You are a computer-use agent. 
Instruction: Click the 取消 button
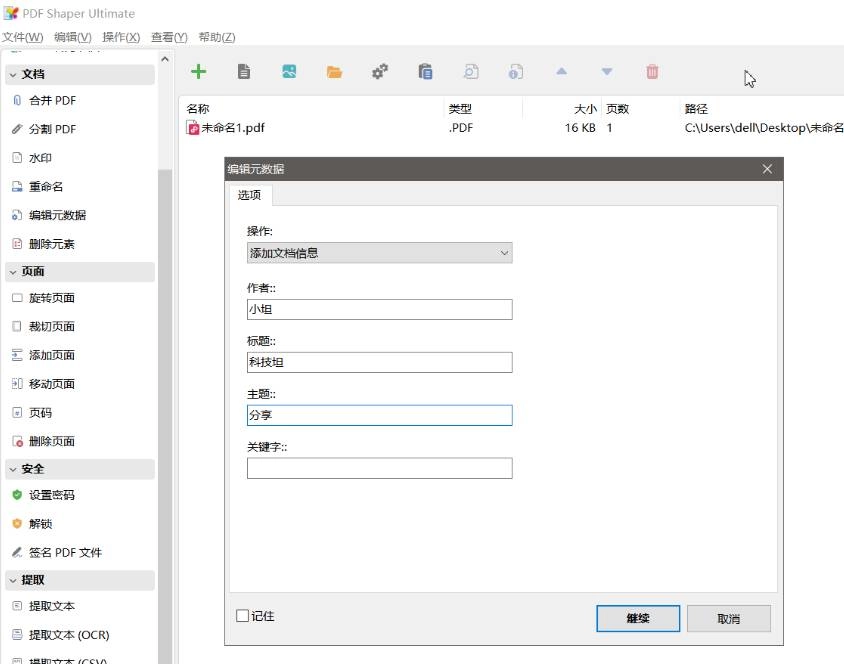point(728,618)
